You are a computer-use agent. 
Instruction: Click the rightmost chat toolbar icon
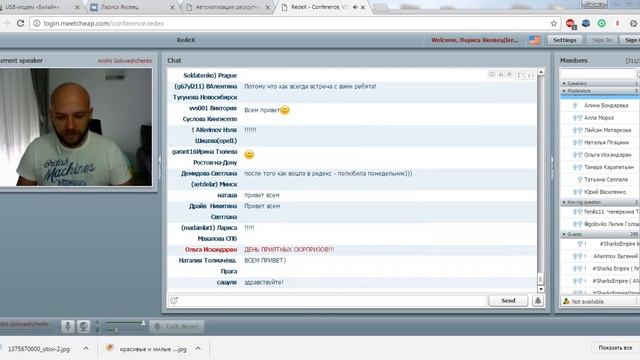pos(530,75)
